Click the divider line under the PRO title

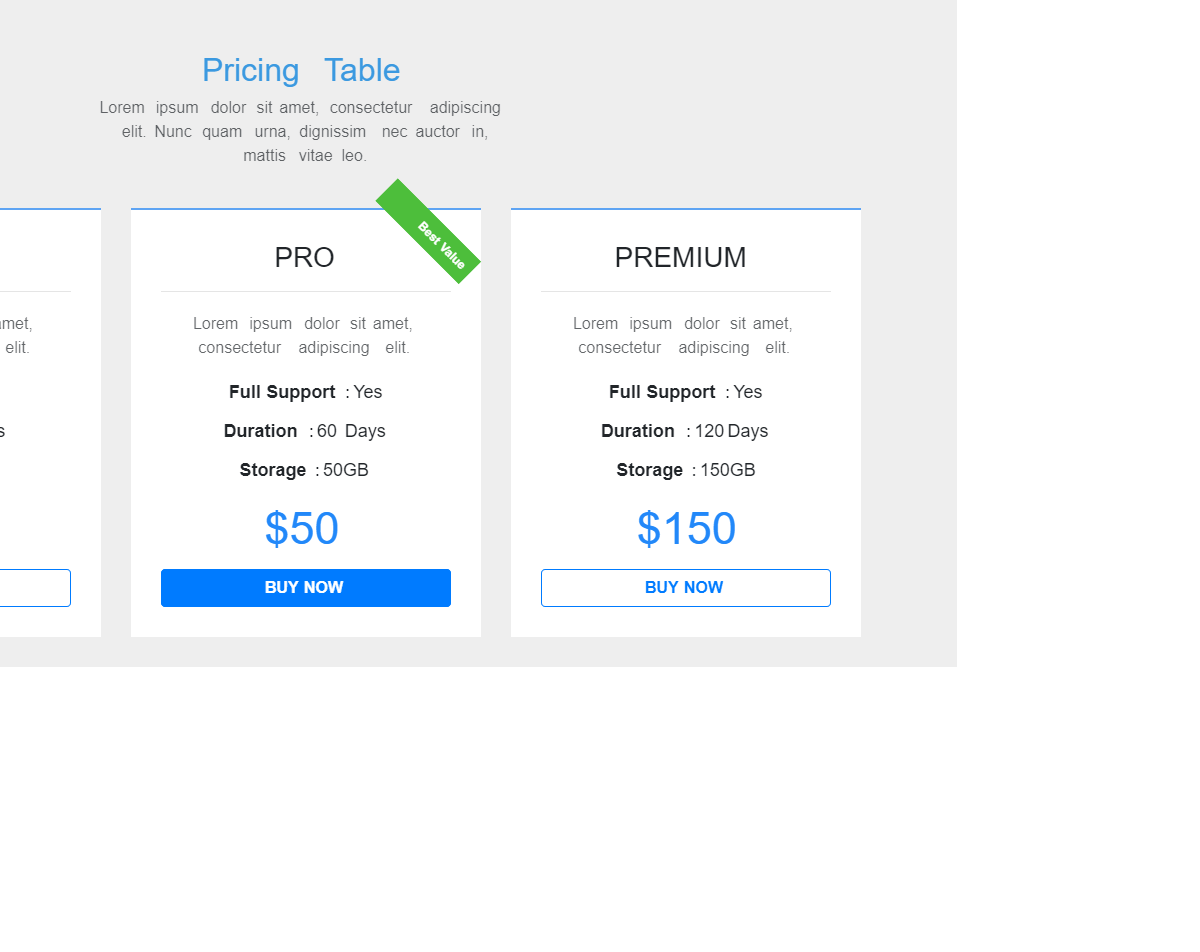pos(305,292)
